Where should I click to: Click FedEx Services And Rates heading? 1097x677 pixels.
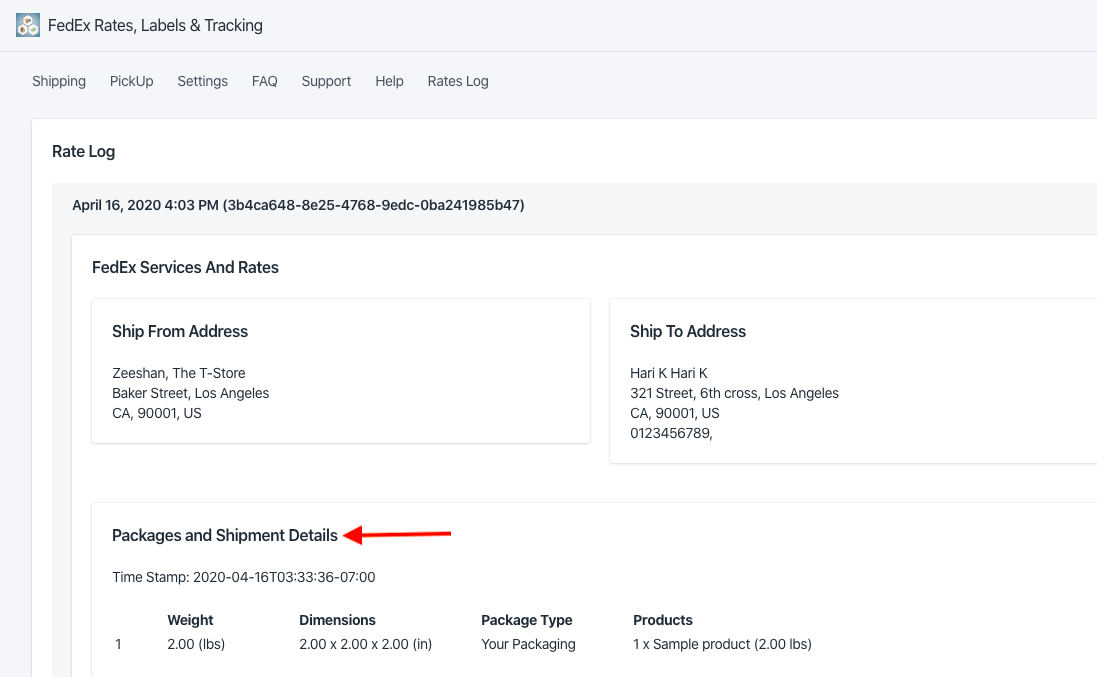click(185, 267)
